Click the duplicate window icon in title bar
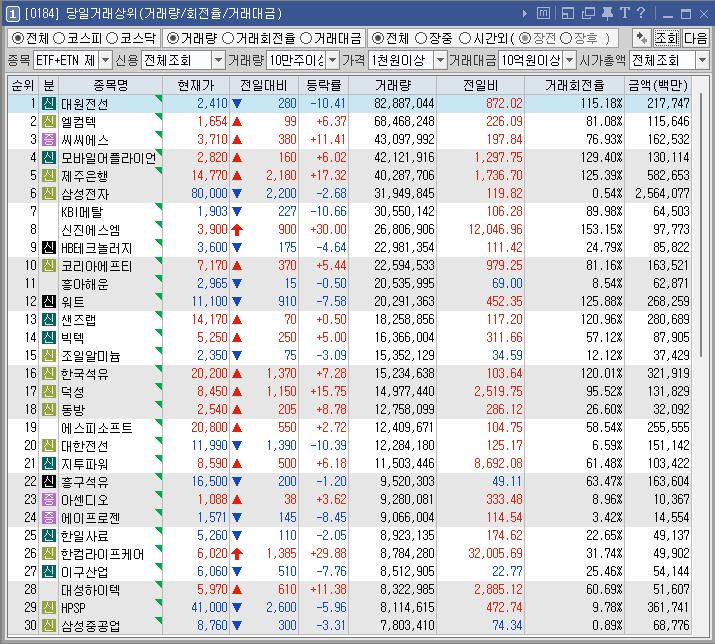This screenshot has height=644, width=715. [588, 14]
